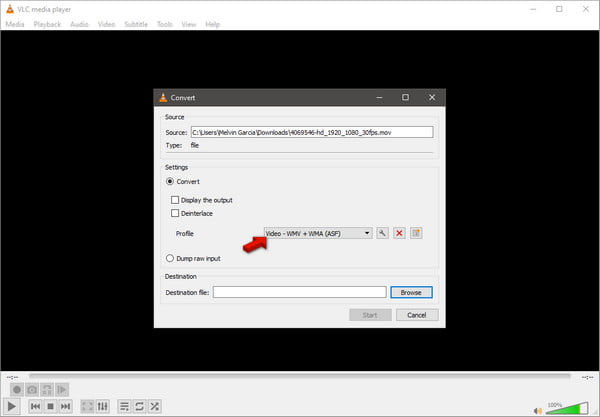Click the Play button in VLC controls
Screen dimensions: 600x417
(11, 406)
